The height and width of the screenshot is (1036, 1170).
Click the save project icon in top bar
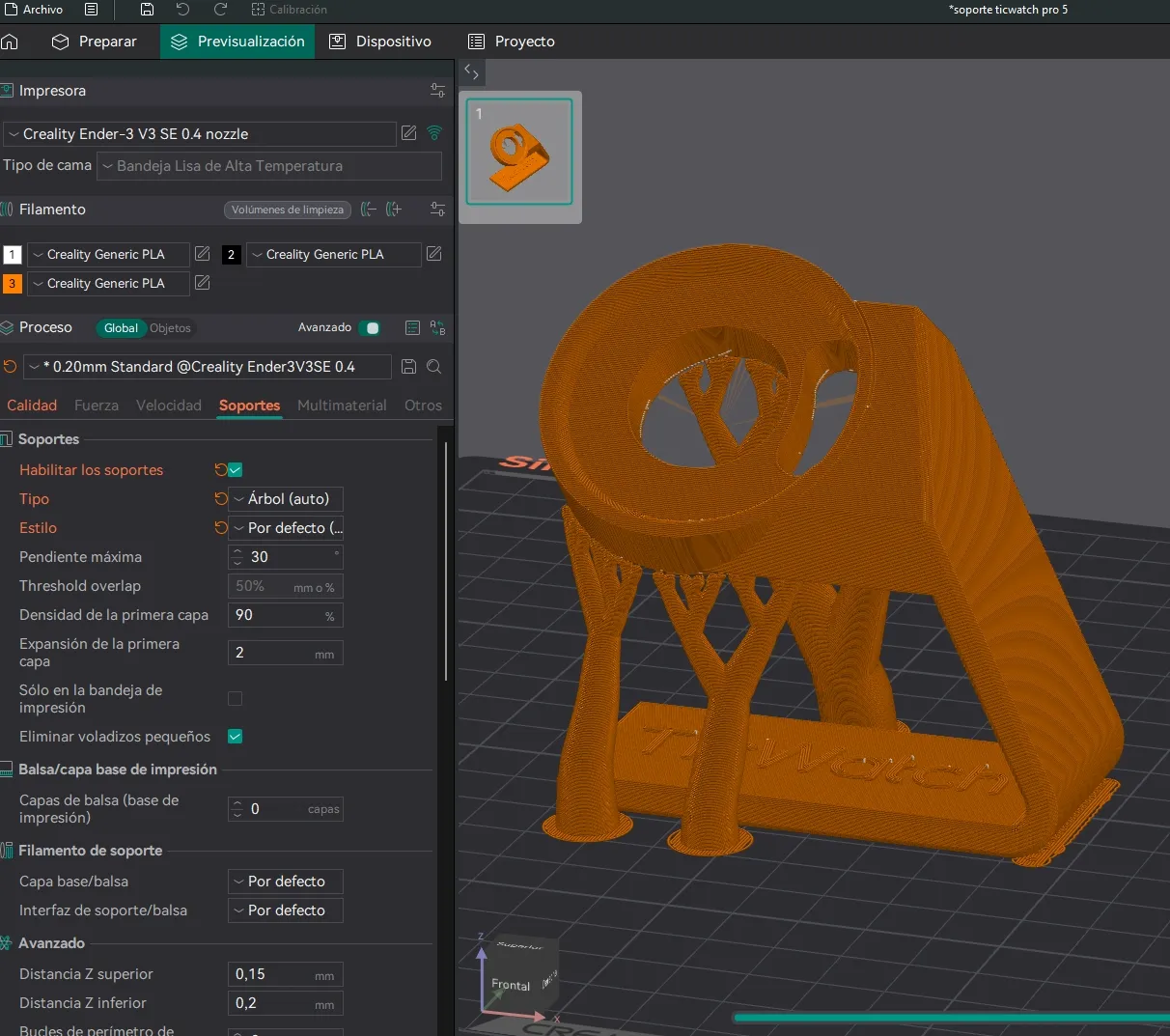pyautogui.click(x=147, y=10)
